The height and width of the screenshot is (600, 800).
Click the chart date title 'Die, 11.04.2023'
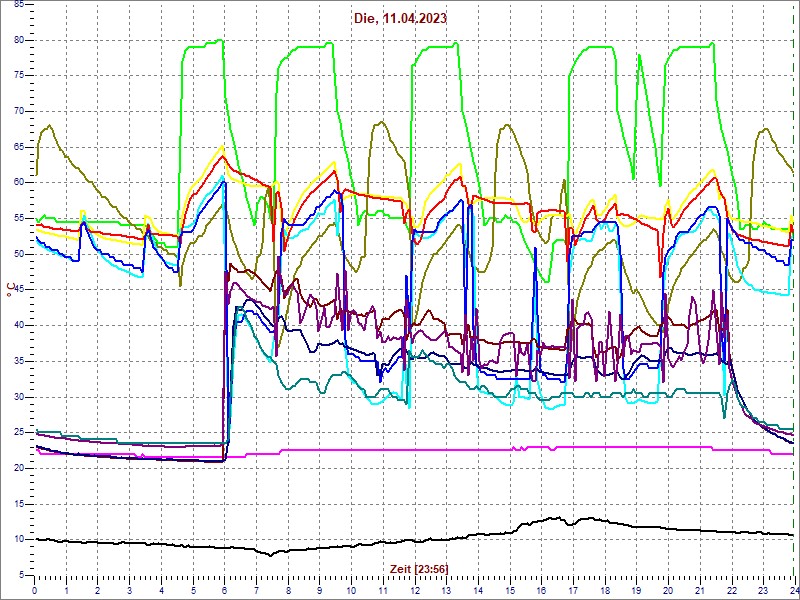pos(400,18)
